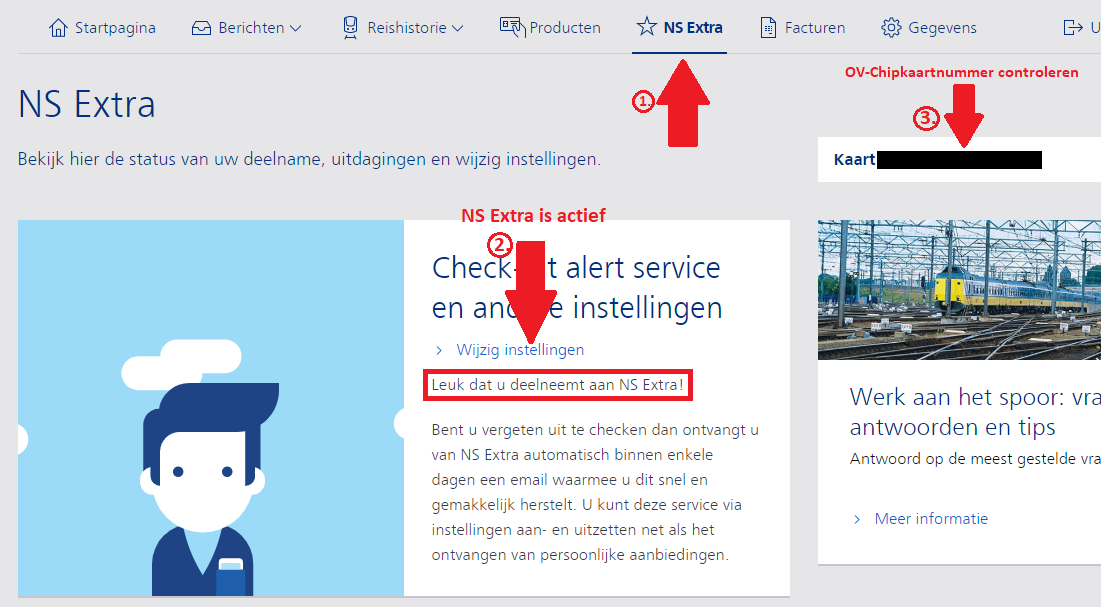Screen dimensions: 1101x607
Task: Click the conductor illustration
Action: [x=202, y=467]
